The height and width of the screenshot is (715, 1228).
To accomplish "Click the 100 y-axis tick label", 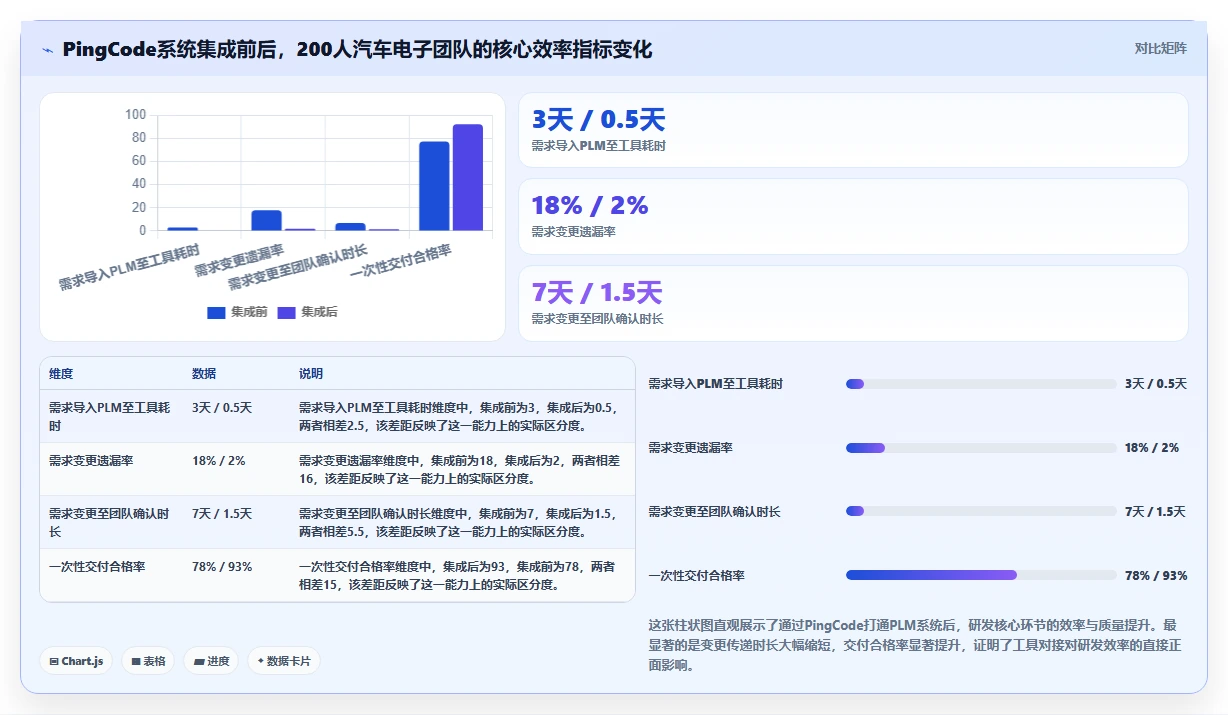I will 136,115.
